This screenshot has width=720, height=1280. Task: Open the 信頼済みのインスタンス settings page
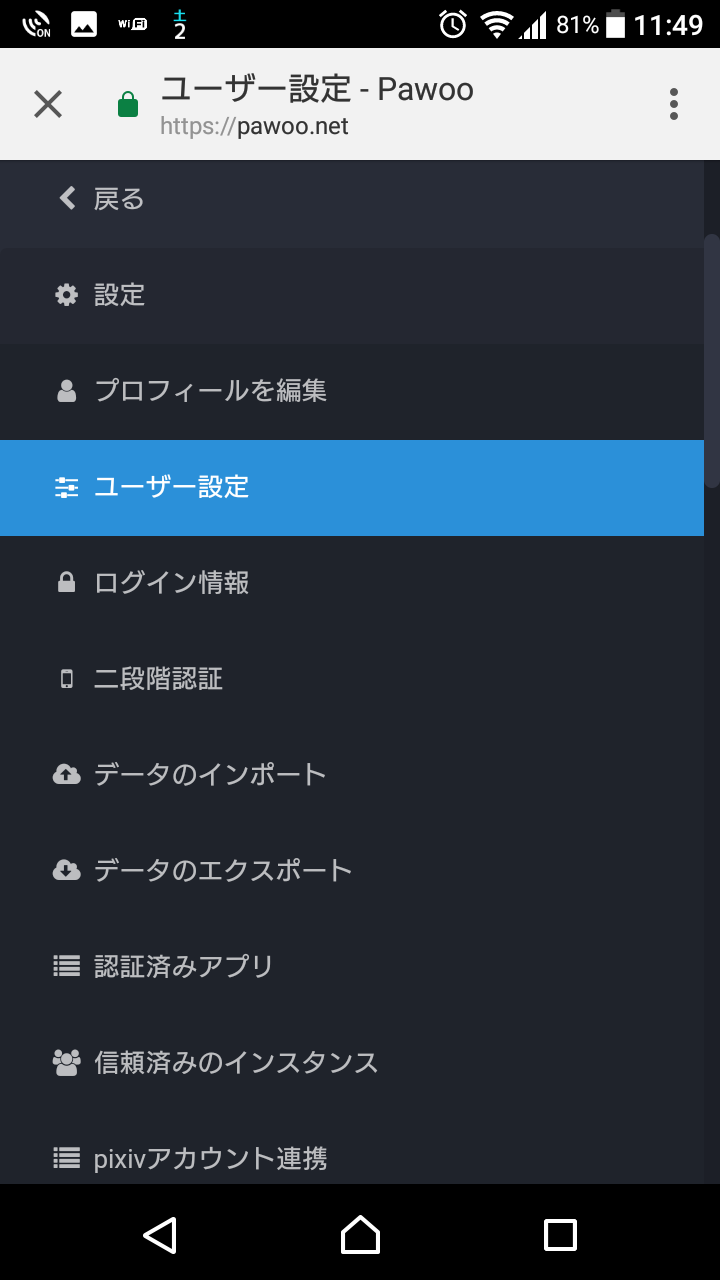tap(235, 1062)
